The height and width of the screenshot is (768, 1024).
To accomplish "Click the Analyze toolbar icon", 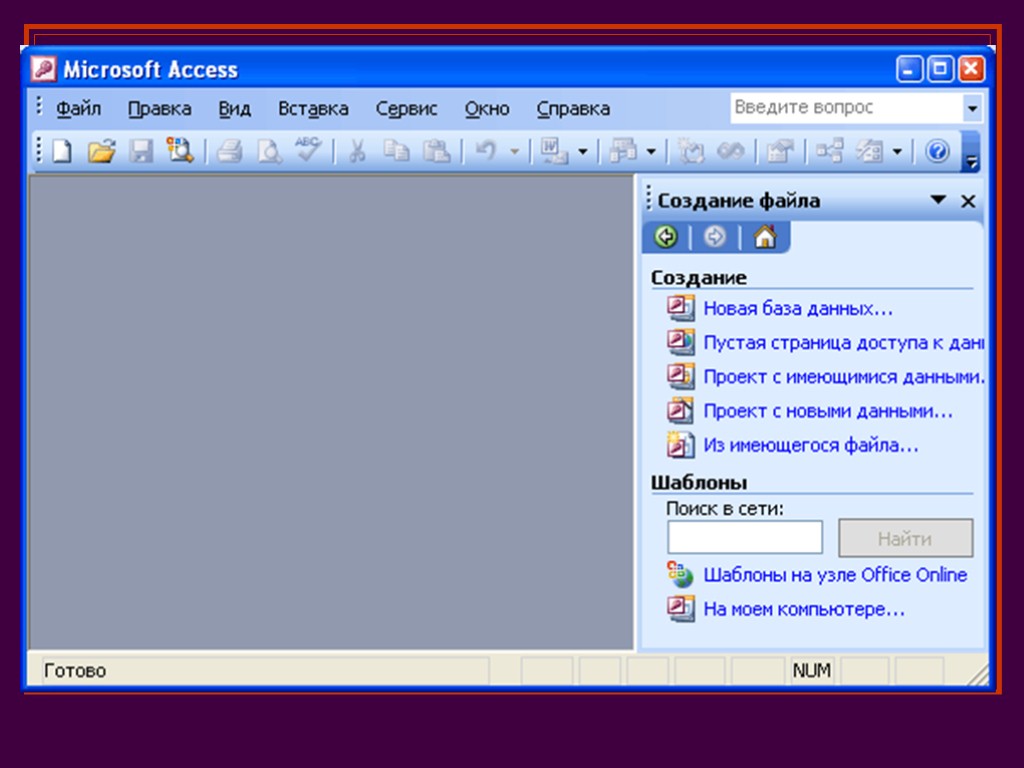I will click(x=623, y=152).
